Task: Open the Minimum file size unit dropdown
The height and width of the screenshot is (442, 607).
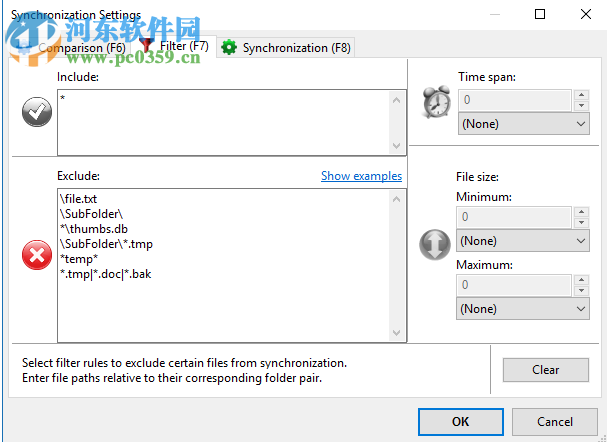Action: pos(523,241)
